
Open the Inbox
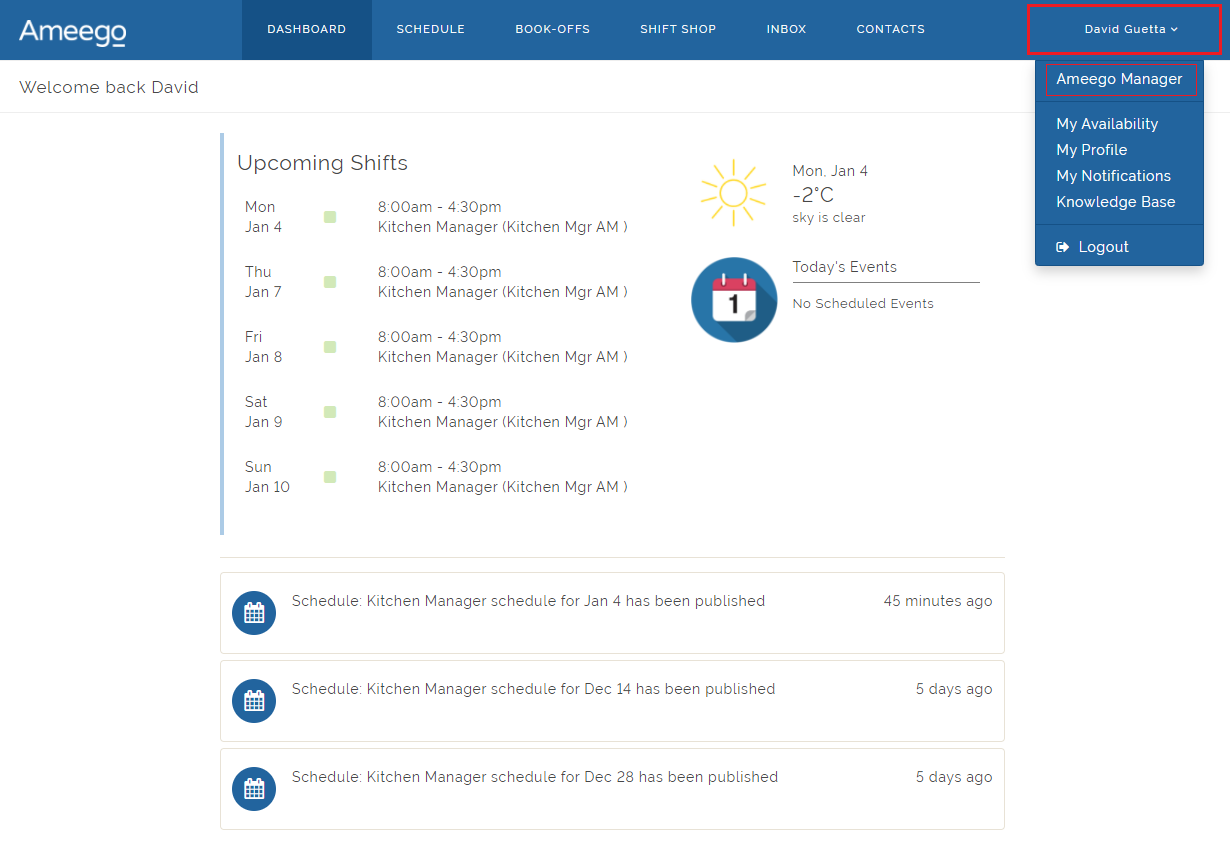point(786,29)
